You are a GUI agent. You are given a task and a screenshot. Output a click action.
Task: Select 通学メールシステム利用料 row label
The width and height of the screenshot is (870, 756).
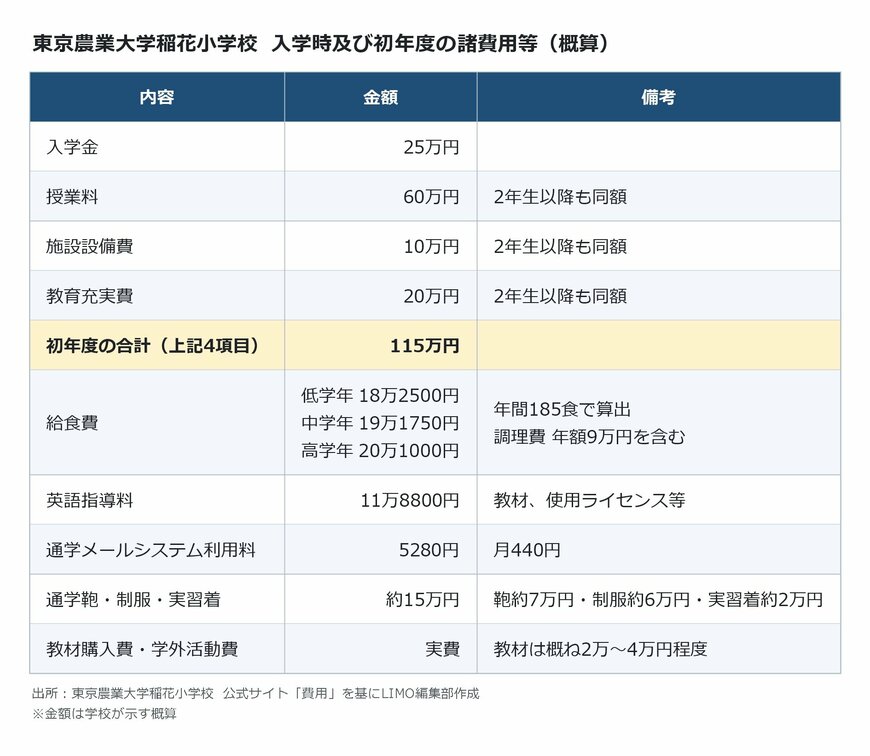[x=151, y=550]
